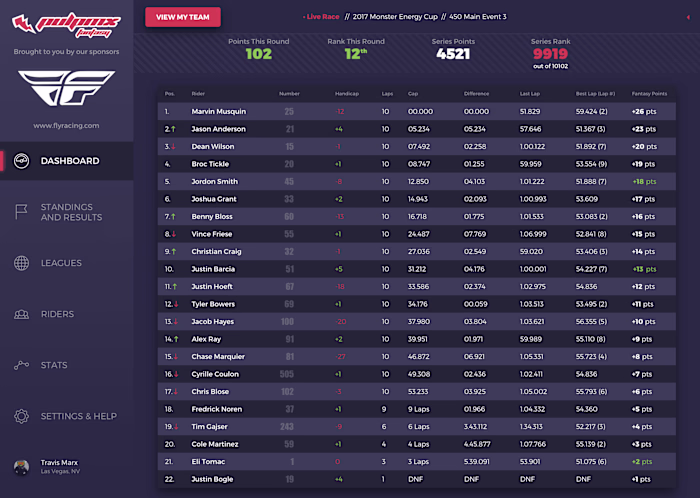Select rider Tyler Bowers

(x=213, y=304)
